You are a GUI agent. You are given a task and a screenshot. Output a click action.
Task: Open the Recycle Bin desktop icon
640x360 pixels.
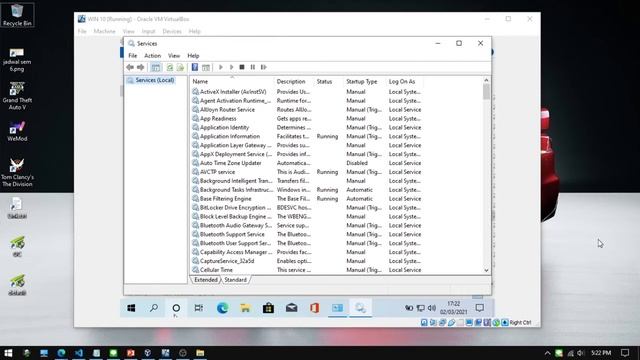click(17, 15)
